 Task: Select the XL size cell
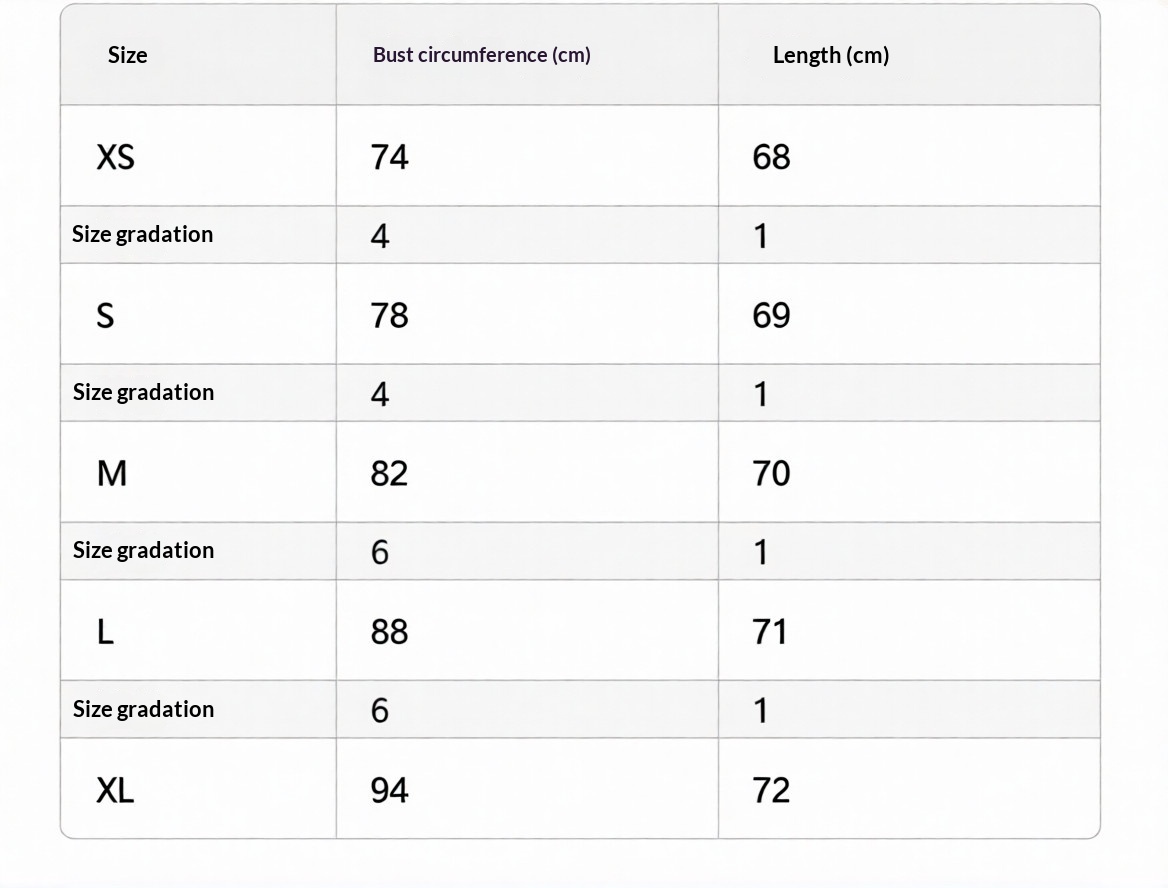click(x=115, y=791)
